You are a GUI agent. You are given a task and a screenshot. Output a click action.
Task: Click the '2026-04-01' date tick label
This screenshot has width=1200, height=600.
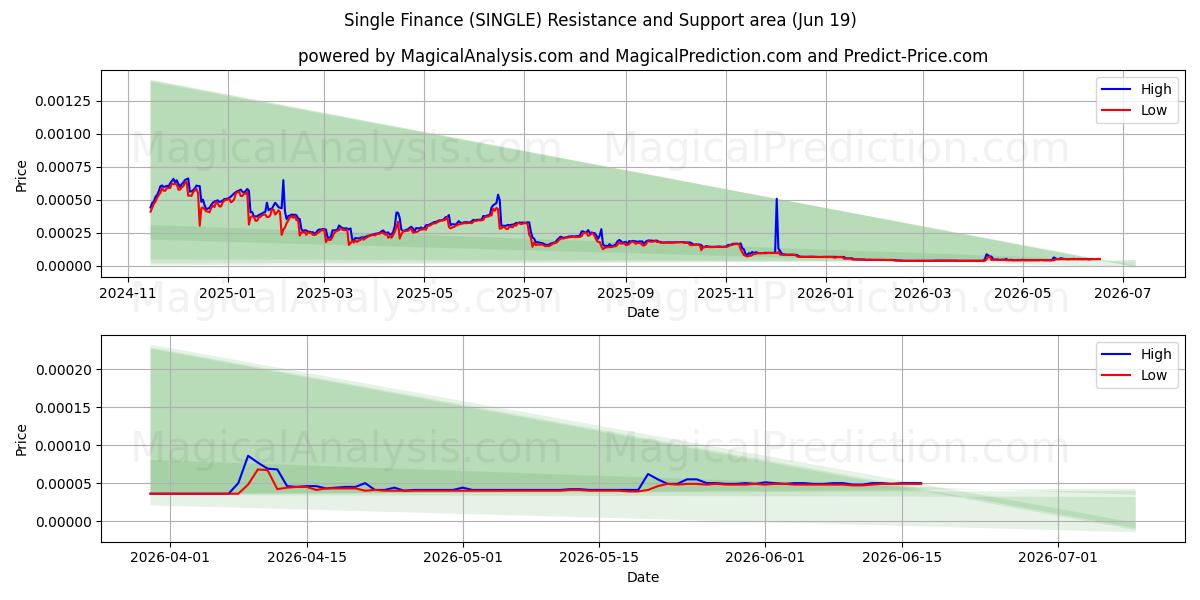169,558
